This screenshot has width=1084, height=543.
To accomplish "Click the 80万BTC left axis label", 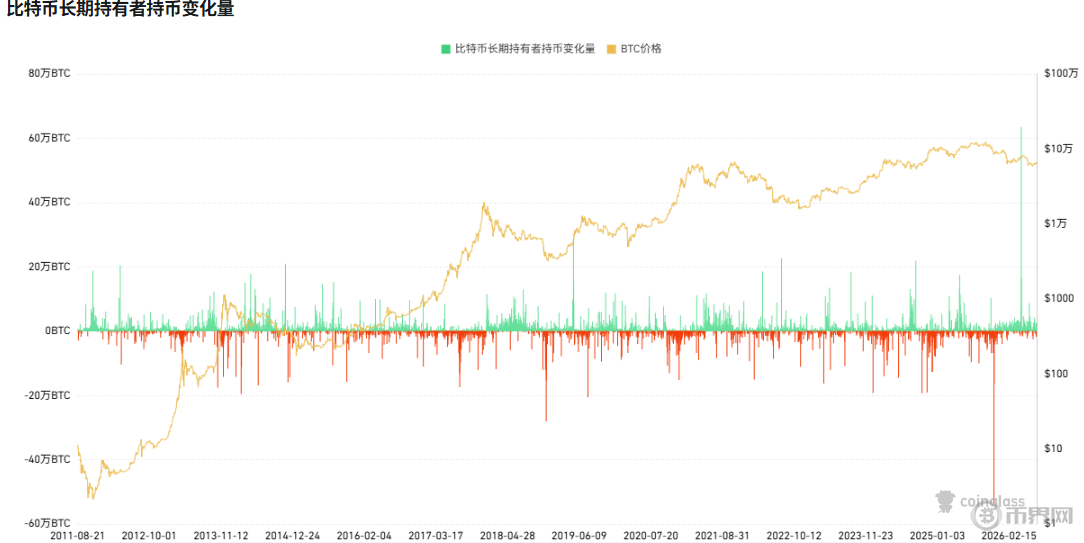I will [49, 74].
